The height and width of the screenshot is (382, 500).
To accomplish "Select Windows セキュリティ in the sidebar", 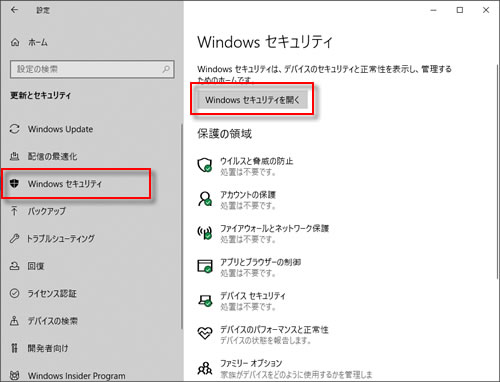I will 65,183.
